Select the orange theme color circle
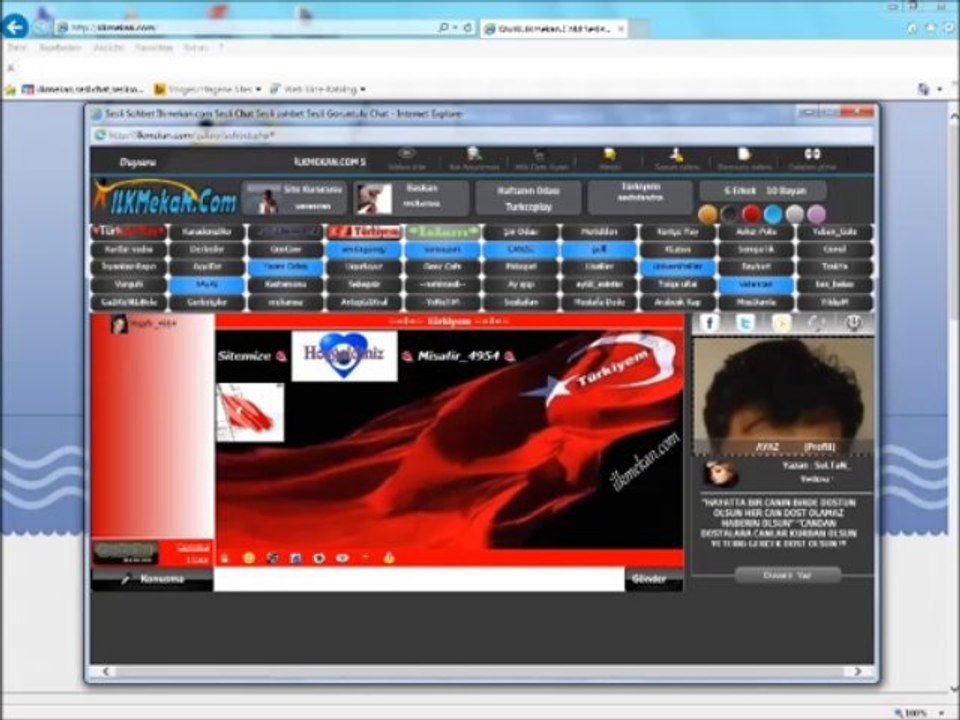 pos(708,214)
